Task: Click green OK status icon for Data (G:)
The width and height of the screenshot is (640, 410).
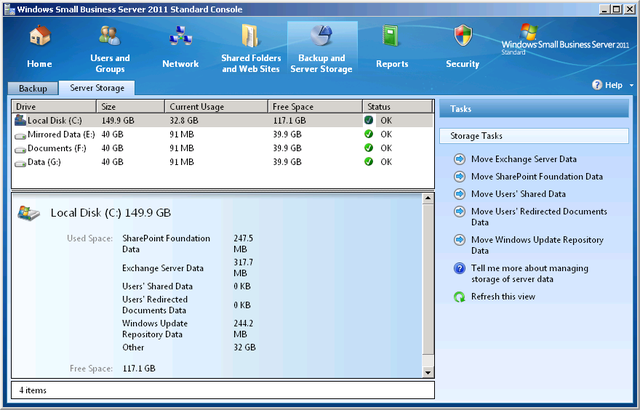Action: 369,162
